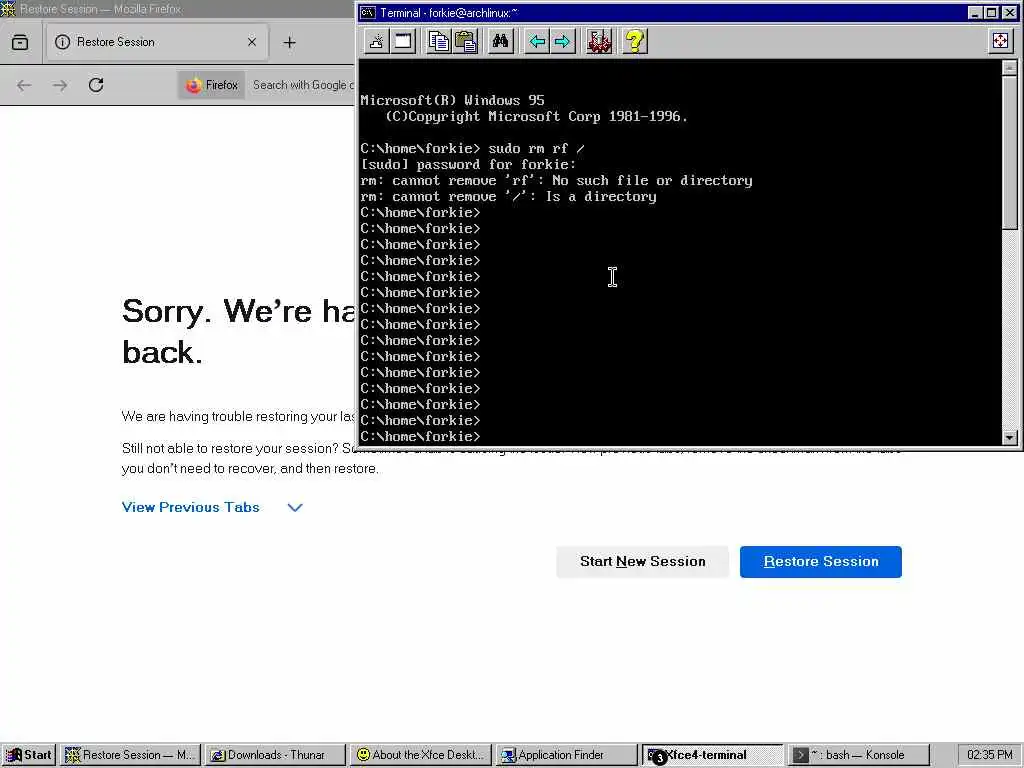Click the Restore Session blue button
Screen dimensions: 1024x768
821,562
